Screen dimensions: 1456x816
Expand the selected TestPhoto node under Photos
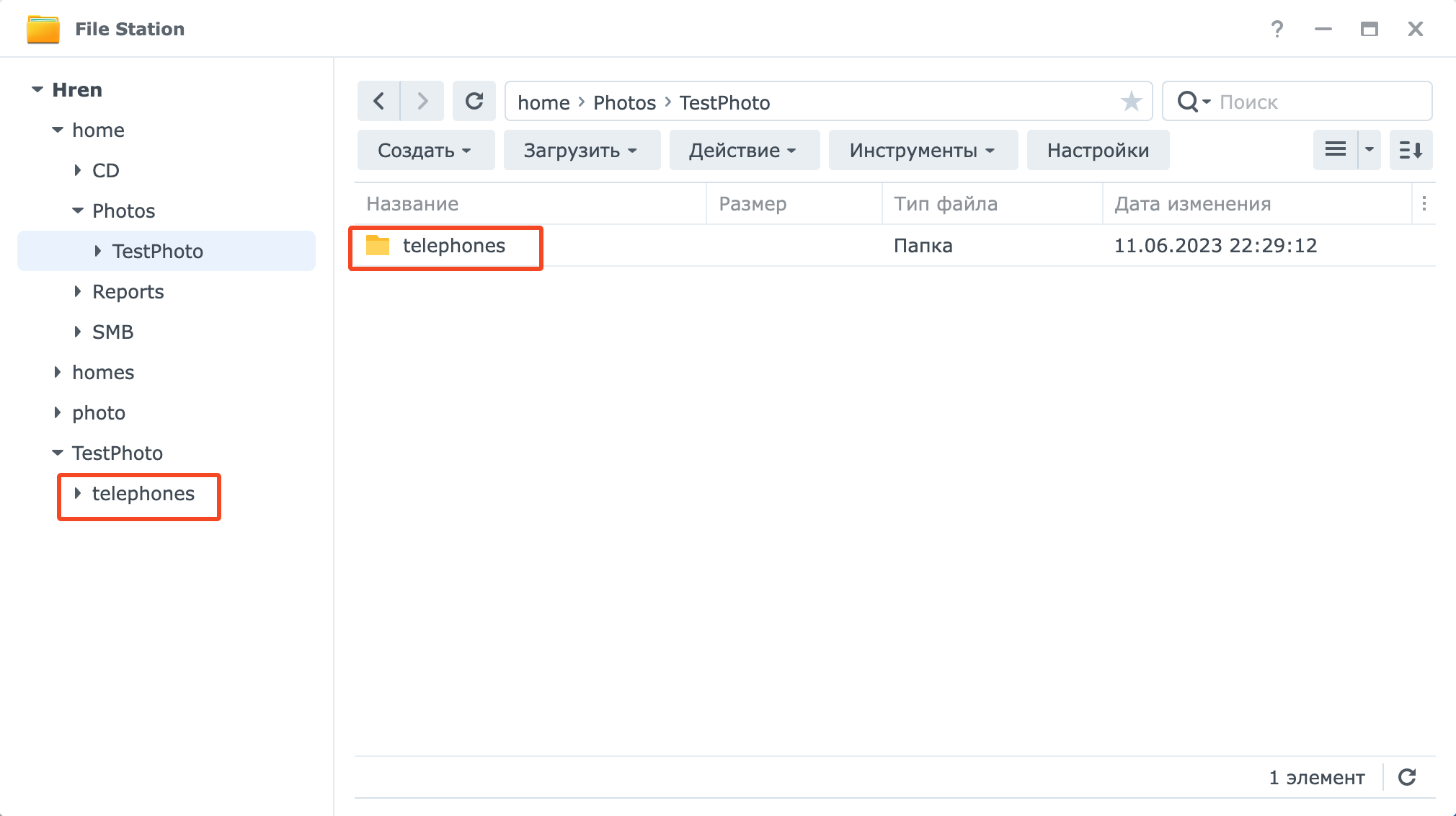click(x=98, y=251)
